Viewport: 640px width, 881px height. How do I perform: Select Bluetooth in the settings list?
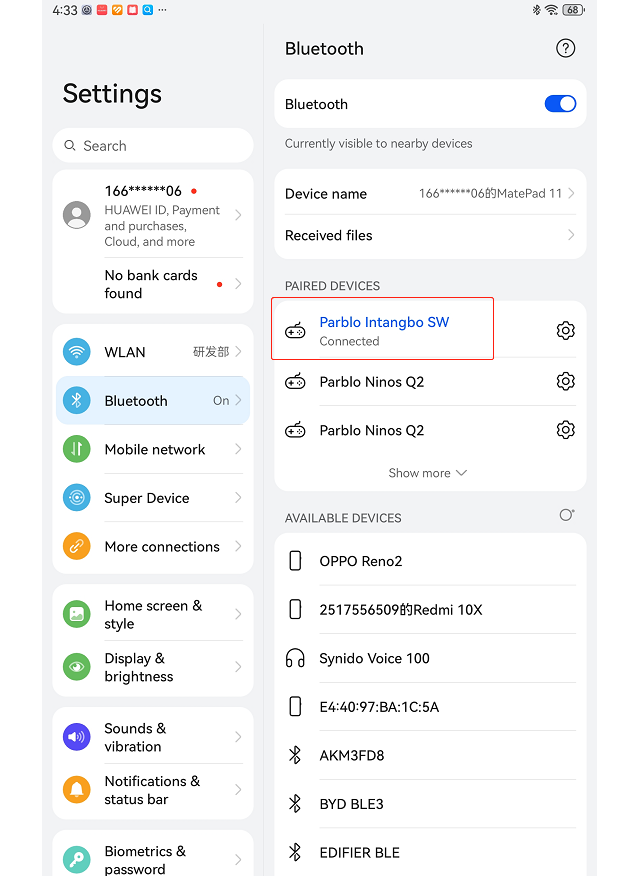pyautogui.click(x=153, y=401)
